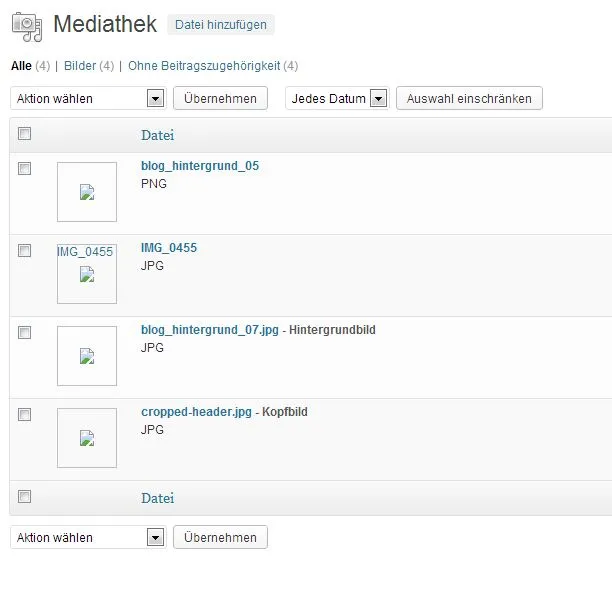Open blog_hintergrund_07.jpg title link
This screenshot has height=608, width=612.
[210, 330]
